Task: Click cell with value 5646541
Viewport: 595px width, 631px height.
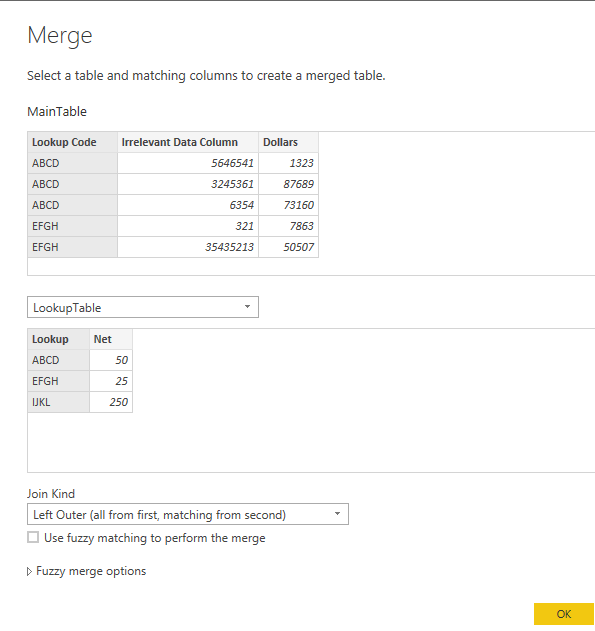Action: click(x=188, y=163)
